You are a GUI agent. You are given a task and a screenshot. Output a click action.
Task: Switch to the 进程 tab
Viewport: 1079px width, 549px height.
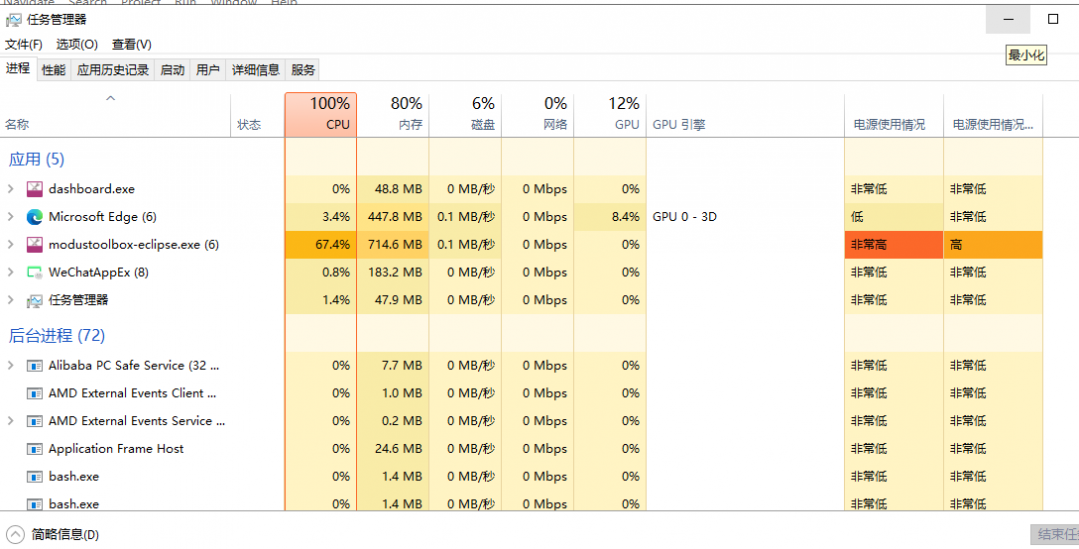click(18, 68)
